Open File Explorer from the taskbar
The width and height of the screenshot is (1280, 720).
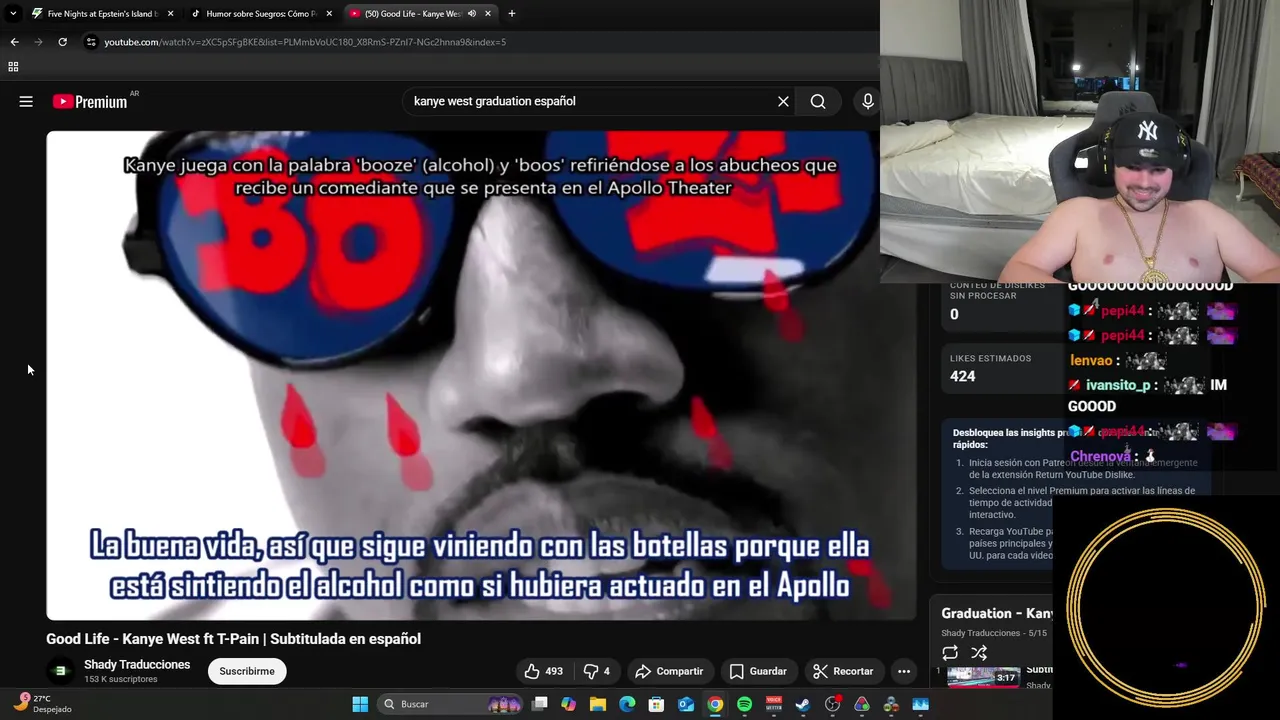(x=598, y=704)
